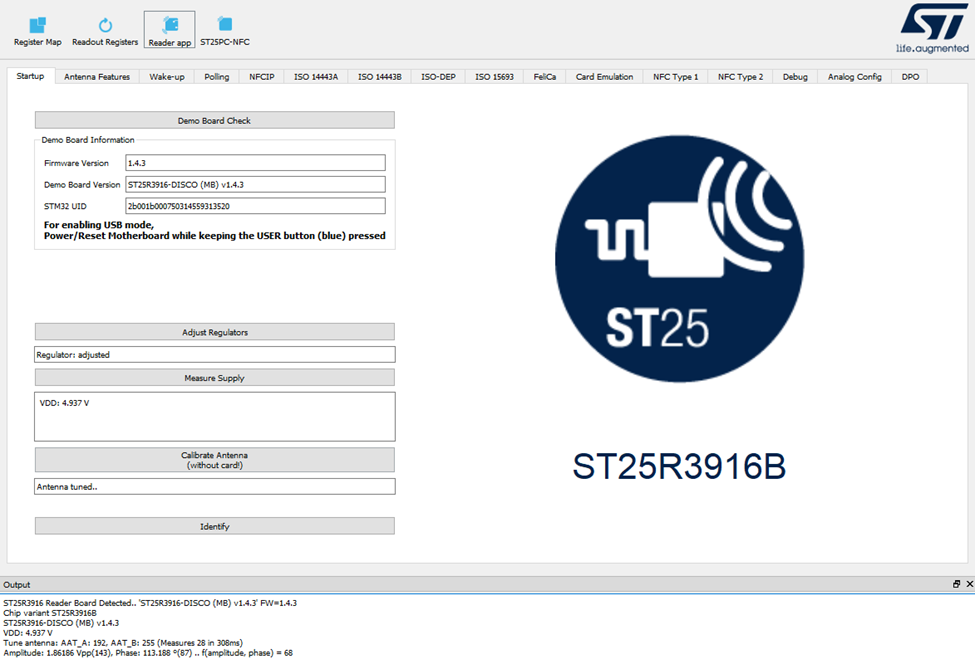Go to the NFC Type 1 tab
Viewport: 975px width, 659px height.
tap(675, 76)
